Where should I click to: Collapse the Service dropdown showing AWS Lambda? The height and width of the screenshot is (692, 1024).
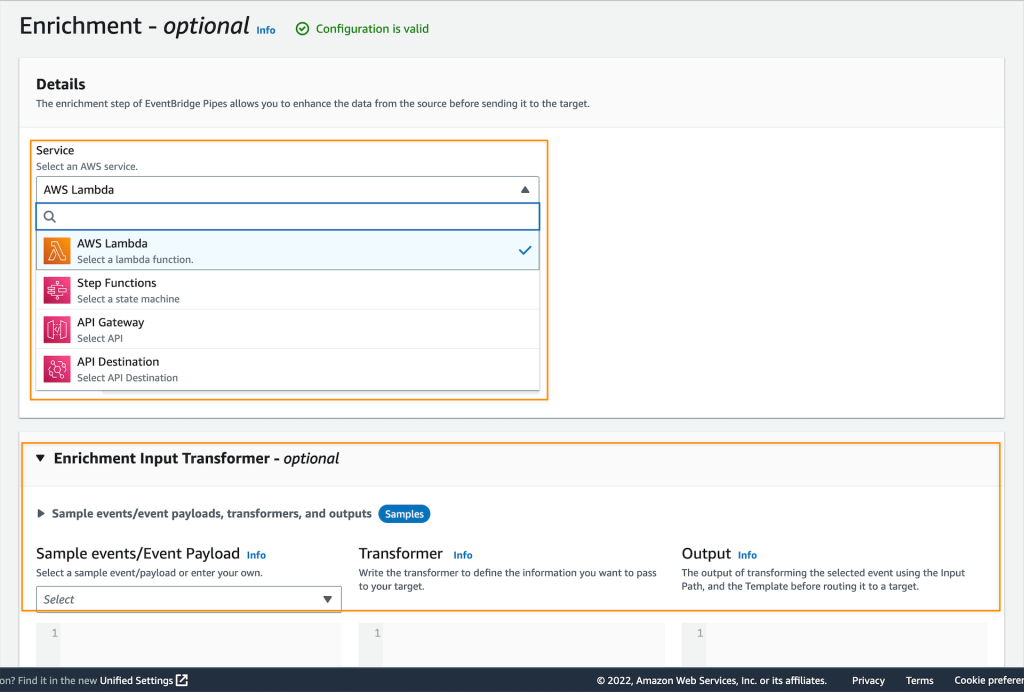point(287,190)
